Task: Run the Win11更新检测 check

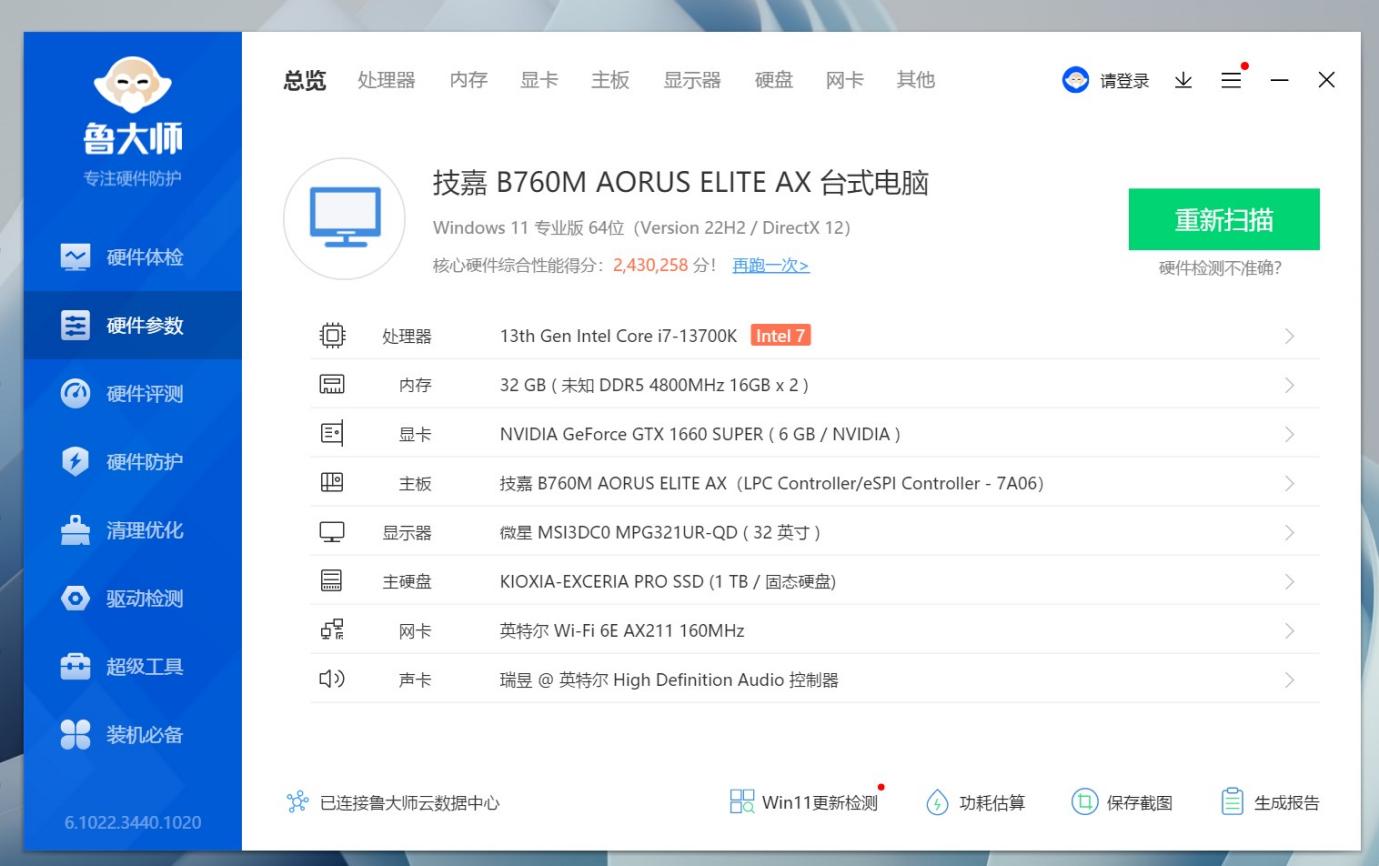Action: (805, 801)
